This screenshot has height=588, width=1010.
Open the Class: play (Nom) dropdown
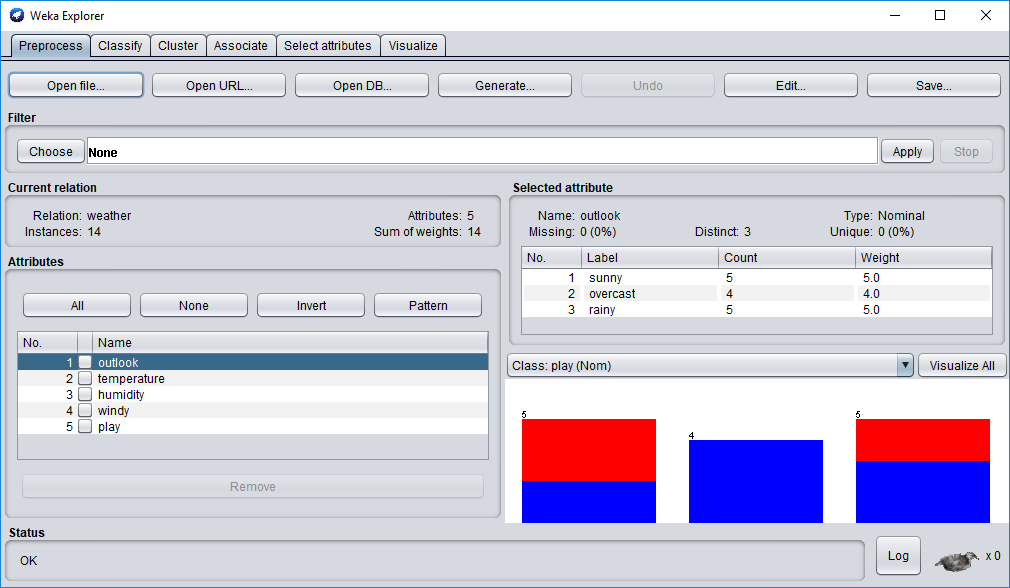click(710, 366)
